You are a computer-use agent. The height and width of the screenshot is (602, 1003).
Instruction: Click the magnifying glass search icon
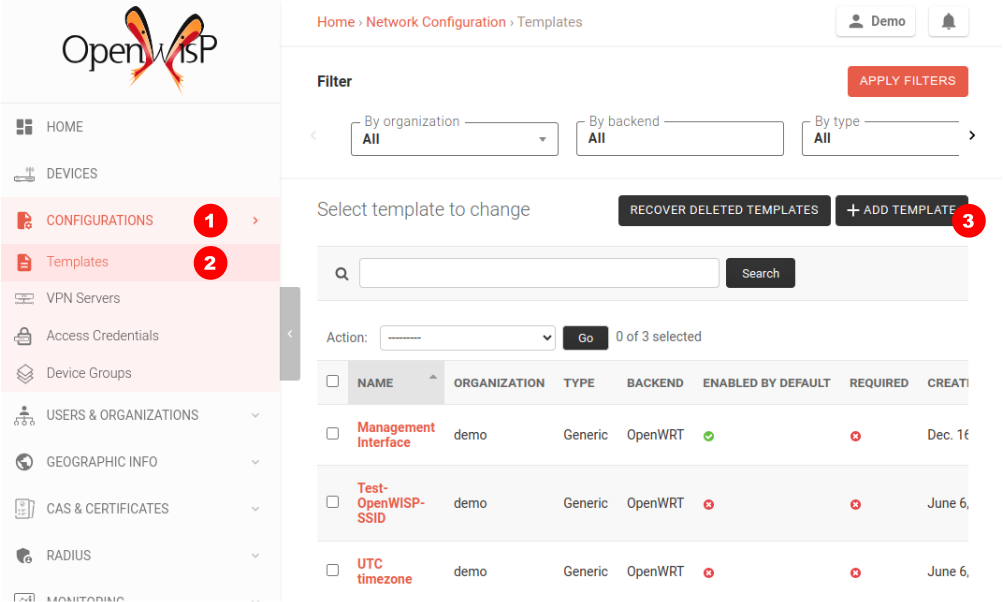pyautogui.click(x=341, y=274)
